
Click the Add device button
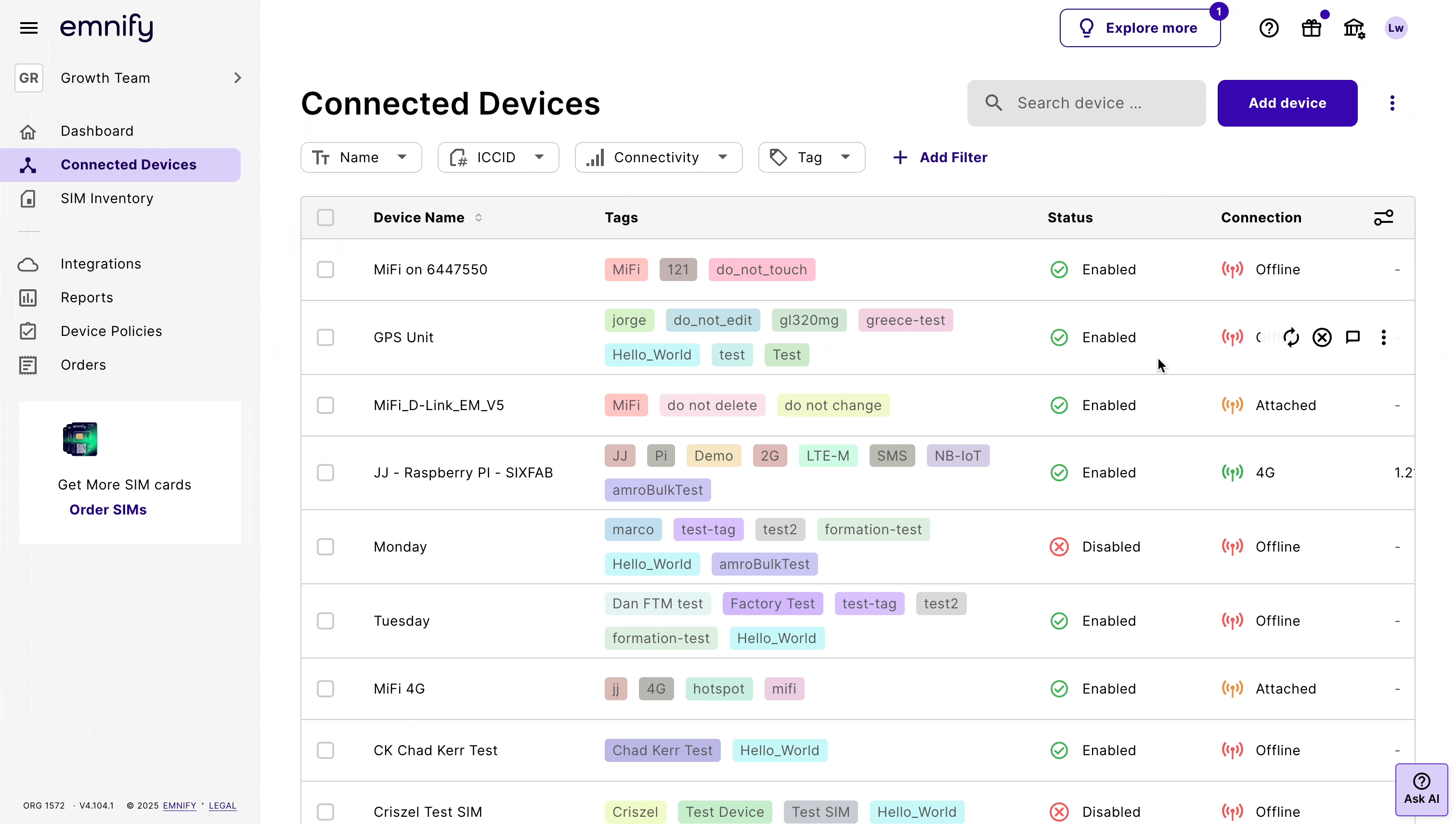(x=1287, y=103)
